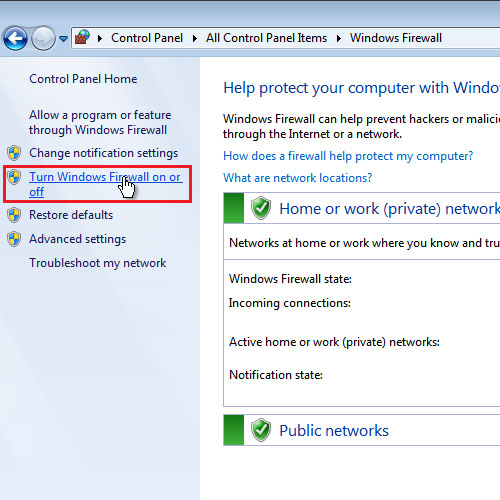Open What are network locations? link
Viewport: 500px width, 500px height.
[x=297, y=178]
